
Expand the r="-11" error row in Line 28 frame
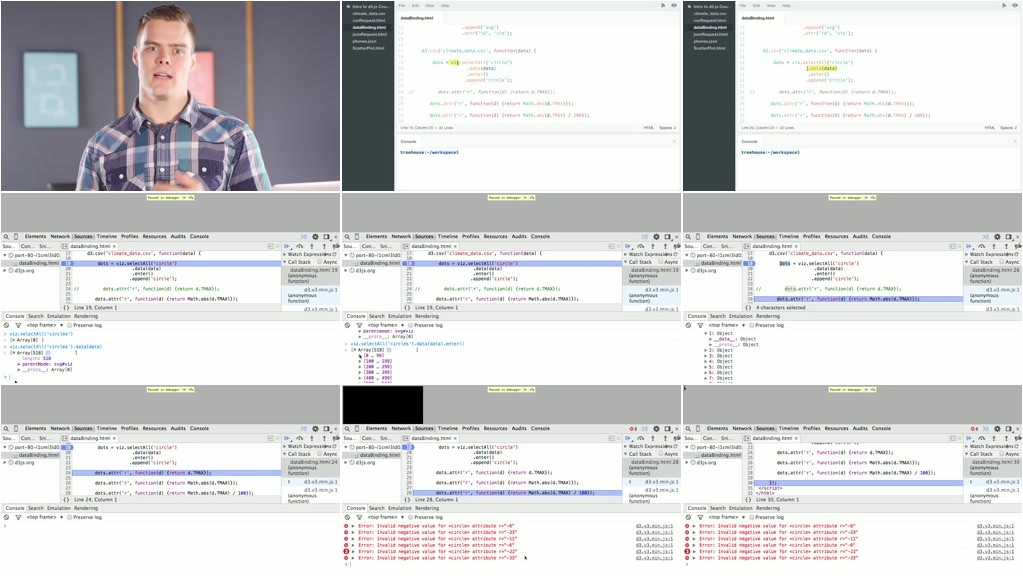tap(354, 539)
